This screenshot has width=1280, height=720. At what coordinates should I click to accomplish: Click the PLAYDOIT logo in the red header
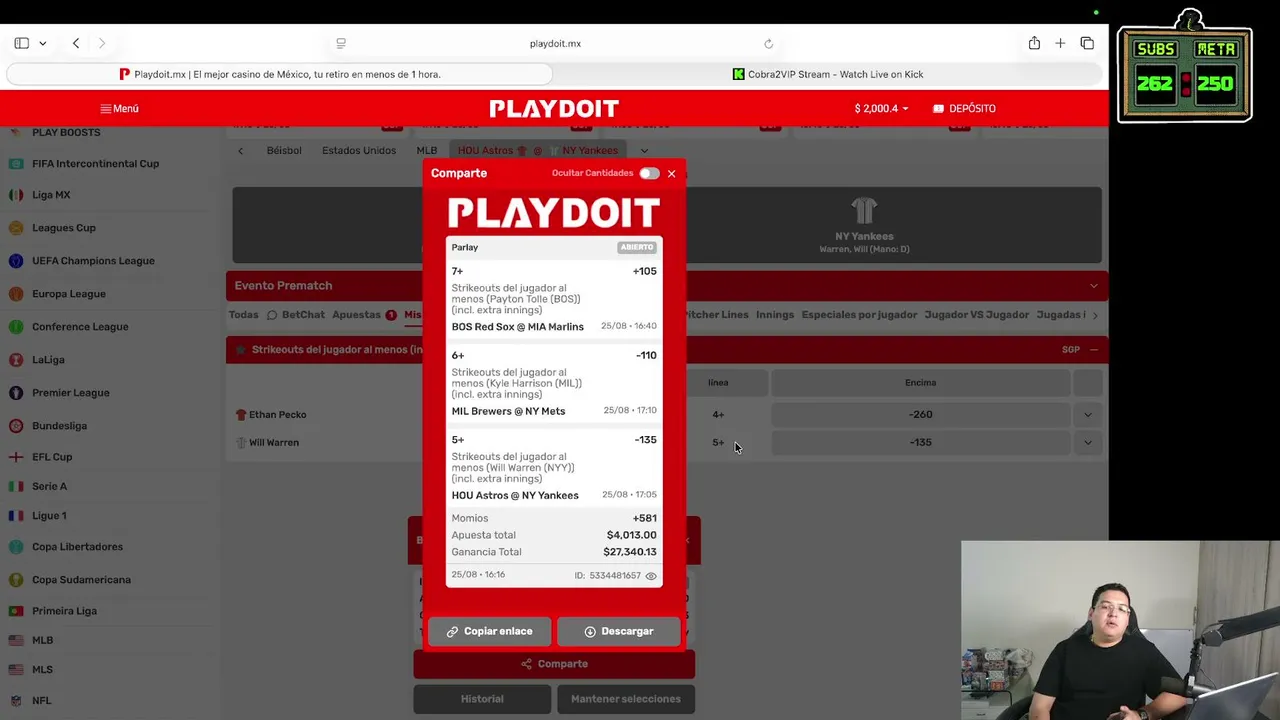click(554, 108)
